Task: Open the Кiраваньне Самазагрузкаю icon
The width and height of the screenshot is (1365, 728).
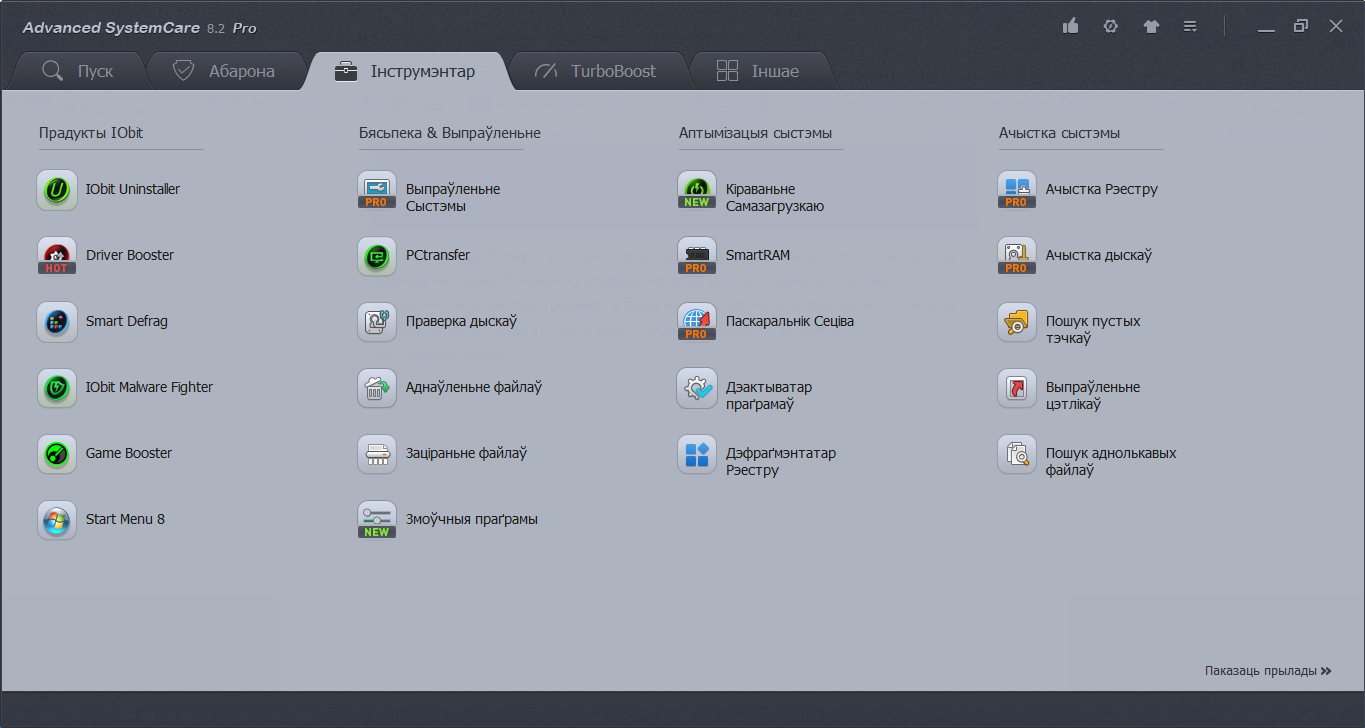Action: click(697, 190)
